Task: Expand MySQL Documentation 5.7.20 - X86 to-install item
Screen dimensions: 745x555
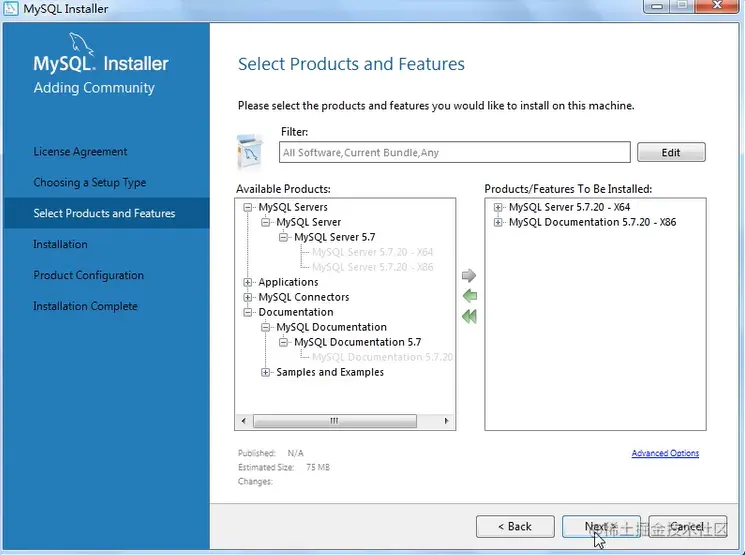Action: pyautogui.click(x=497, y=222)
